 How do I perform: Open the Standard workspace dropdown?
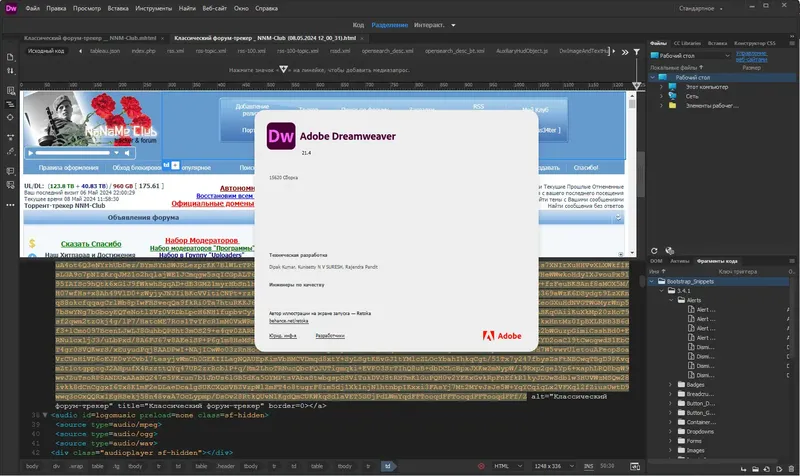tap(701, 8)
